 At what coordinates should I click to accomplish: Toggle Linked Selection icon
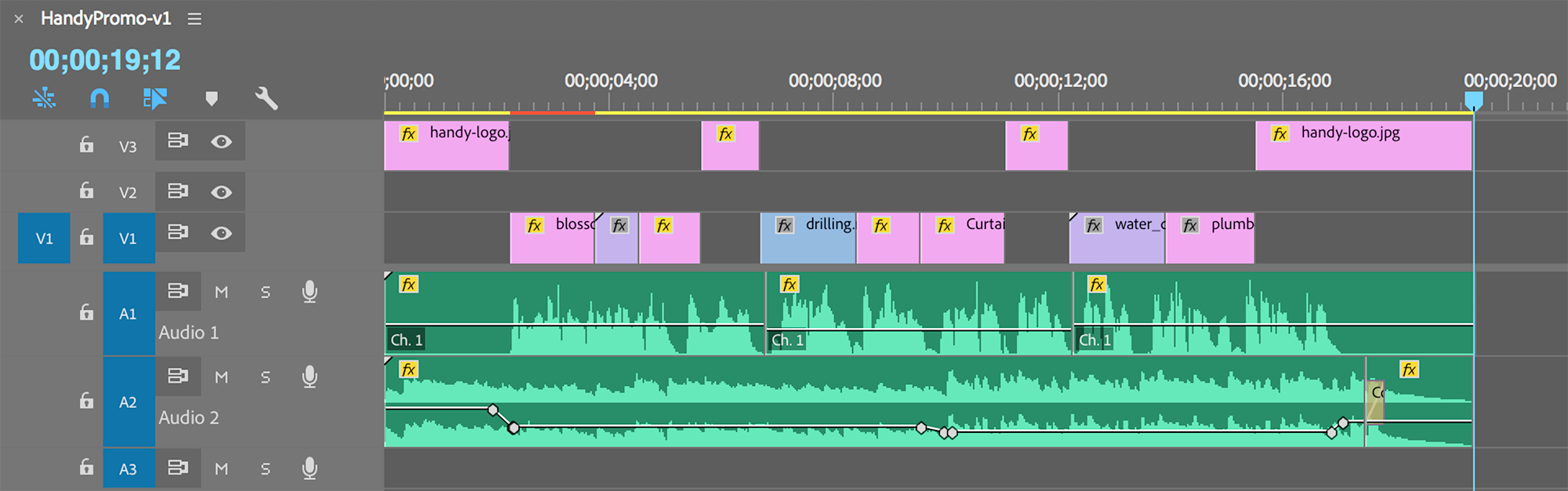tap(154, 98)
